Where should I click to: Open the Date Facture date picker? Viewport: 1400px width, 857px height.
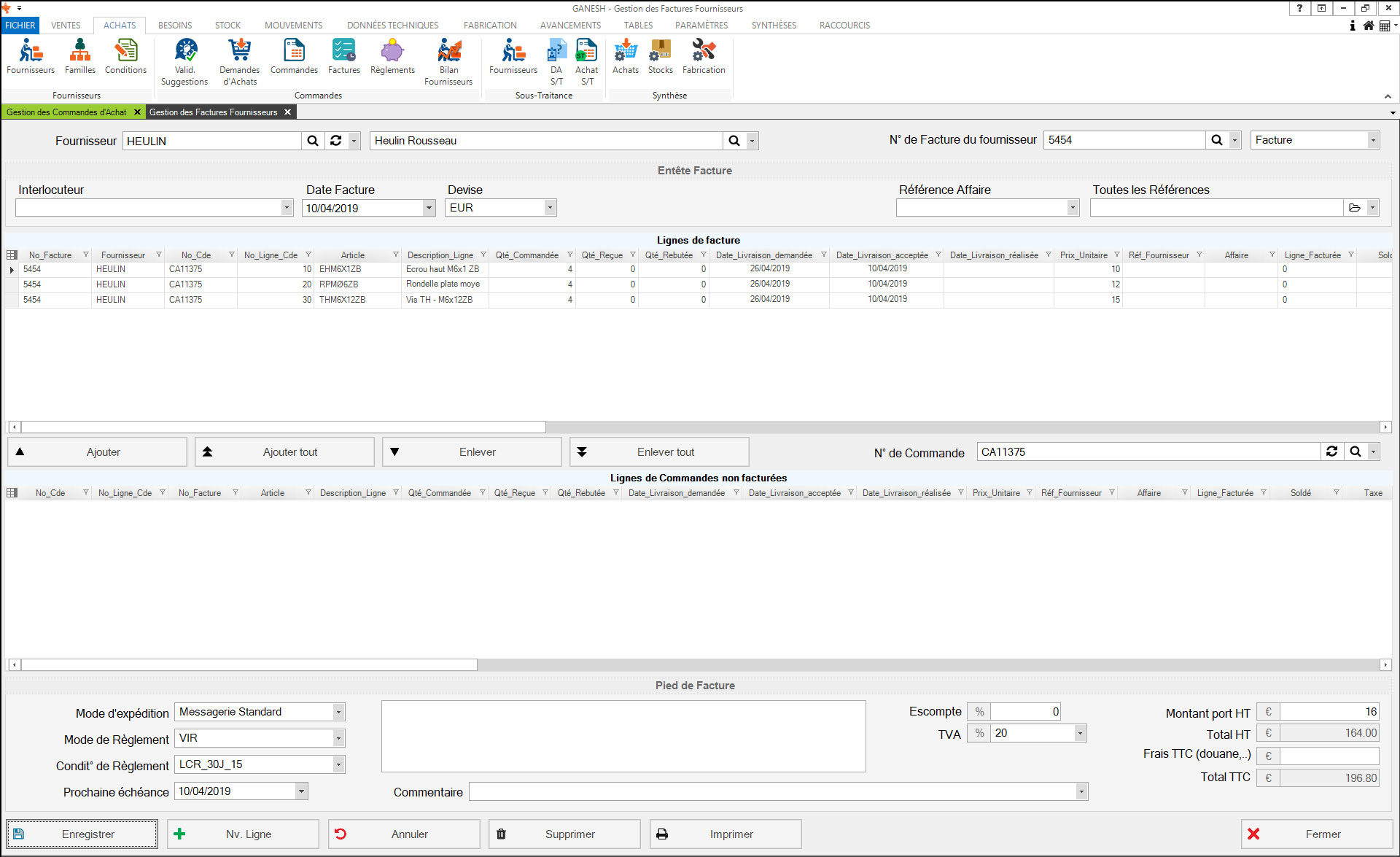tap(429, 208)
